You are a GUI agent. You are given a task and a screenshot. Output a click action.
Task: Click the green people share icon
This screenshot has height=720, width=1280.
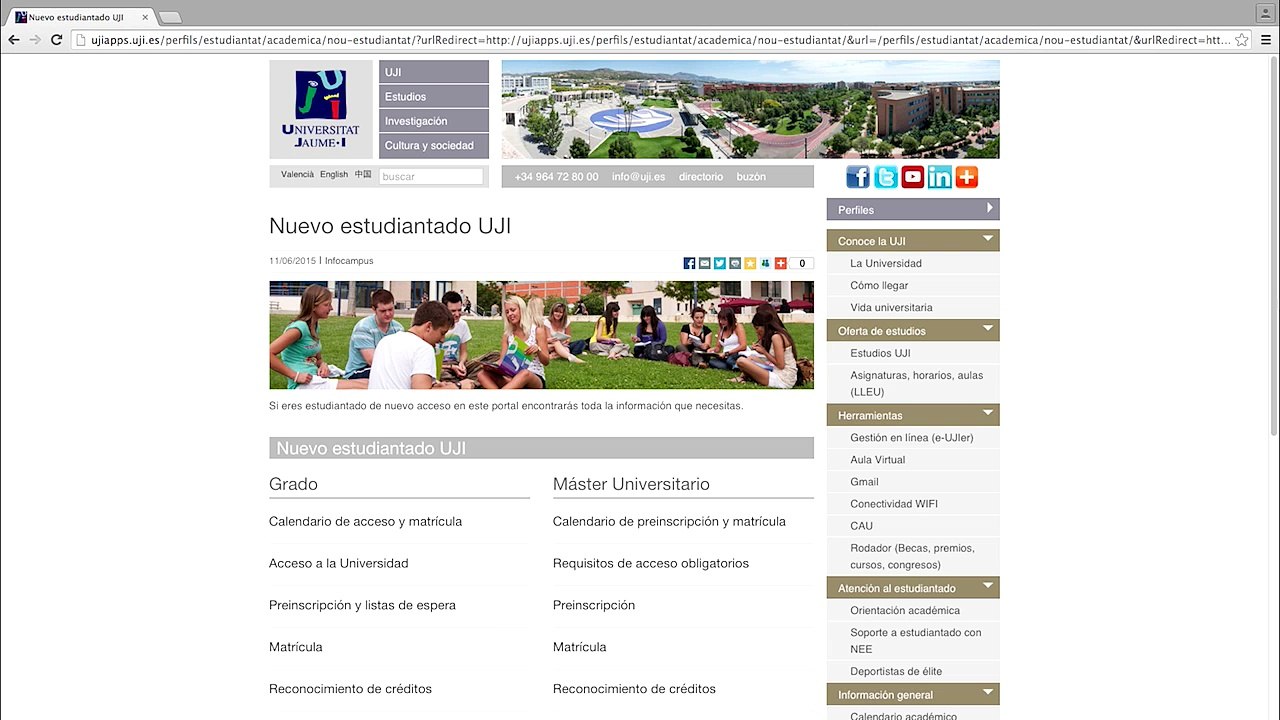pyautogui.click(x=765, y=263)
